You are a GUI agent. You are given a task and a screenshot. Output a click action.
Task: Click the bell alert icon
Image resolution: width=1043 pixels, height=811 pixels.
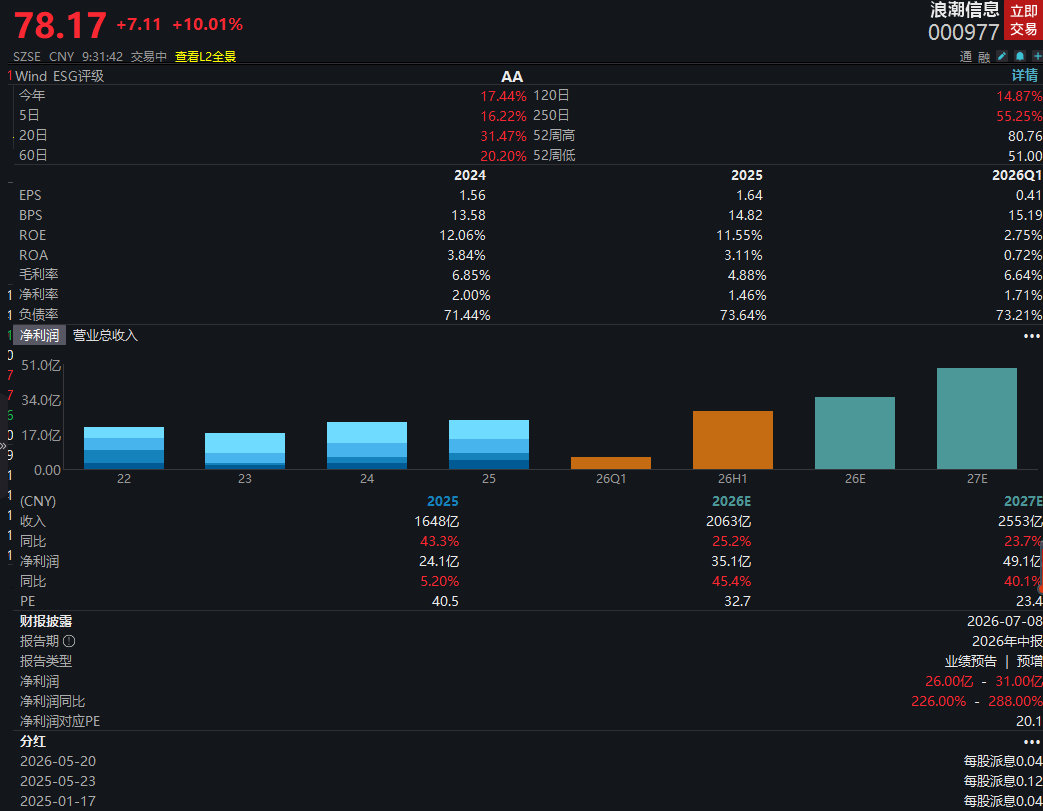tap(1020, 57)
